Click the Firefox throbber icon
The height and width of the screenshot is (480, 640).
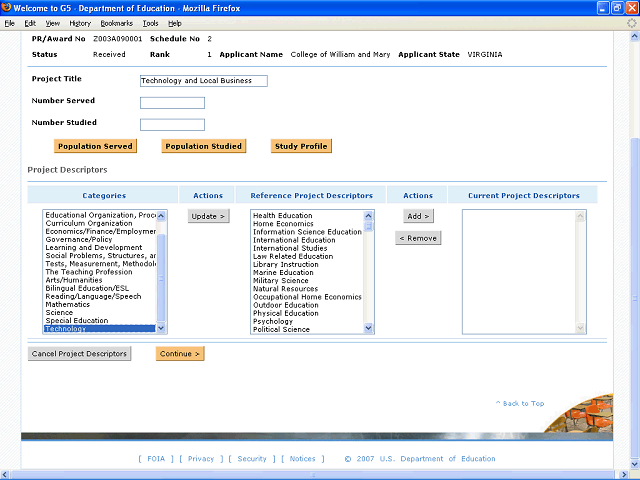pos(629,22)
